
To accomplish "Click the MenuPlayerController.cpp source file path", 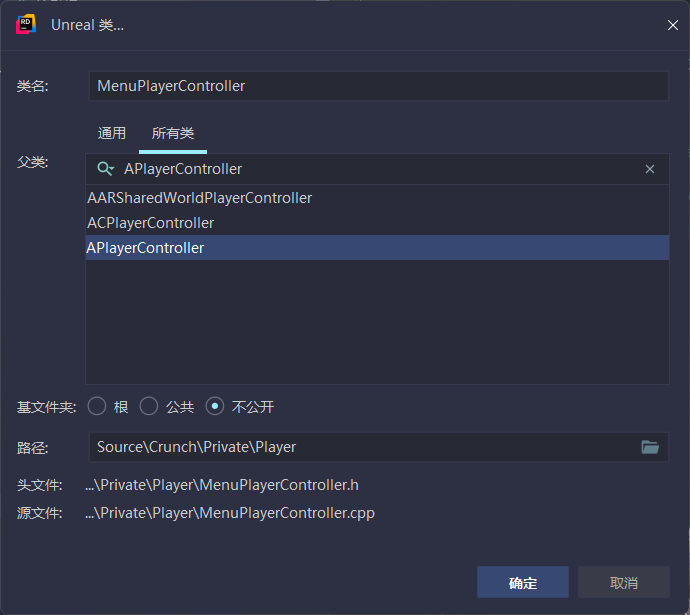I will click(230, 513).
